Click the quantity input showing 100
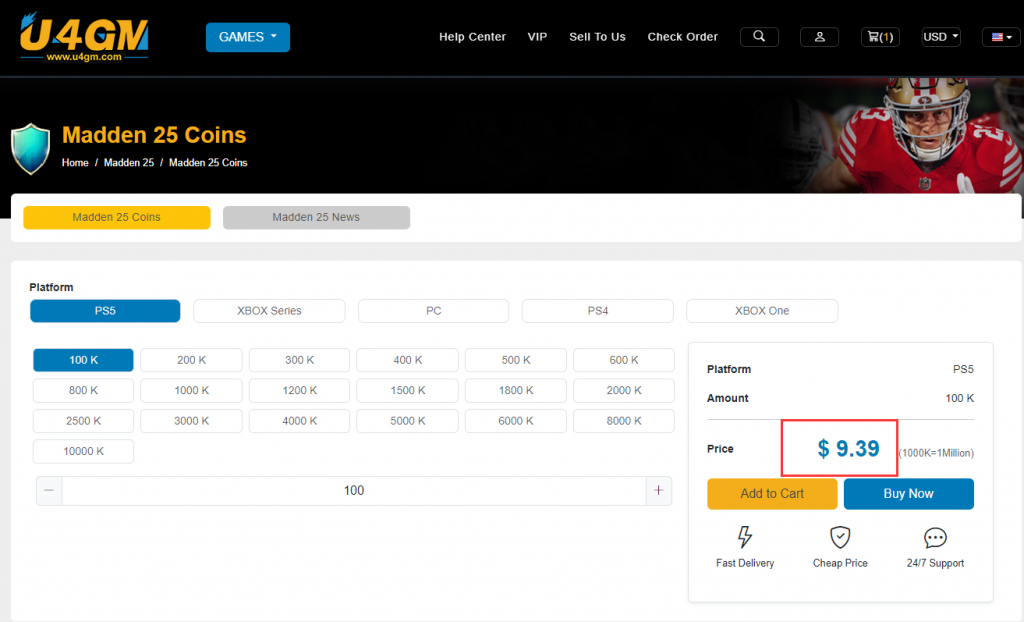 pyautogui.click(x=354, y=491)
